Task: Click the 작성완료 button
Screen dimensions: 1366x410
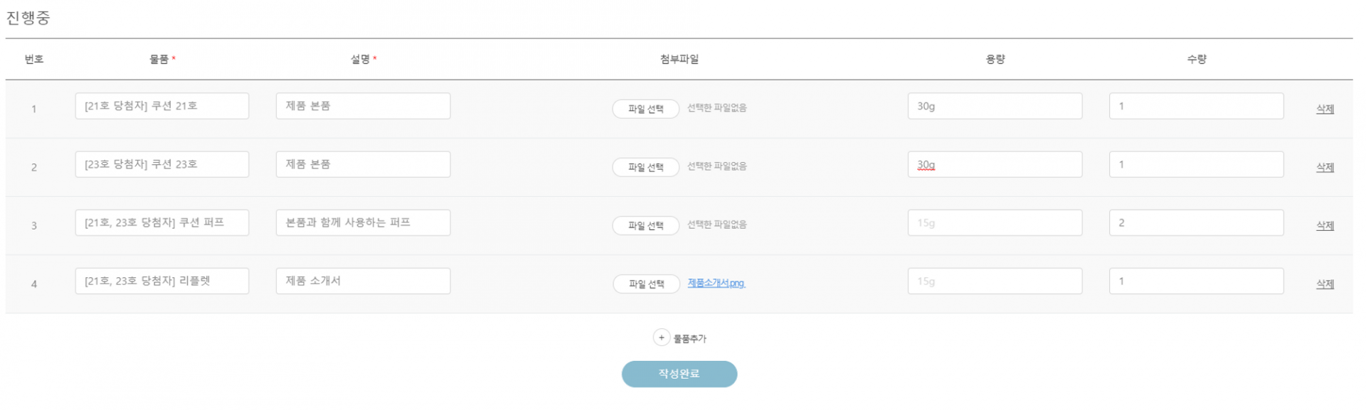Action: 679,374
